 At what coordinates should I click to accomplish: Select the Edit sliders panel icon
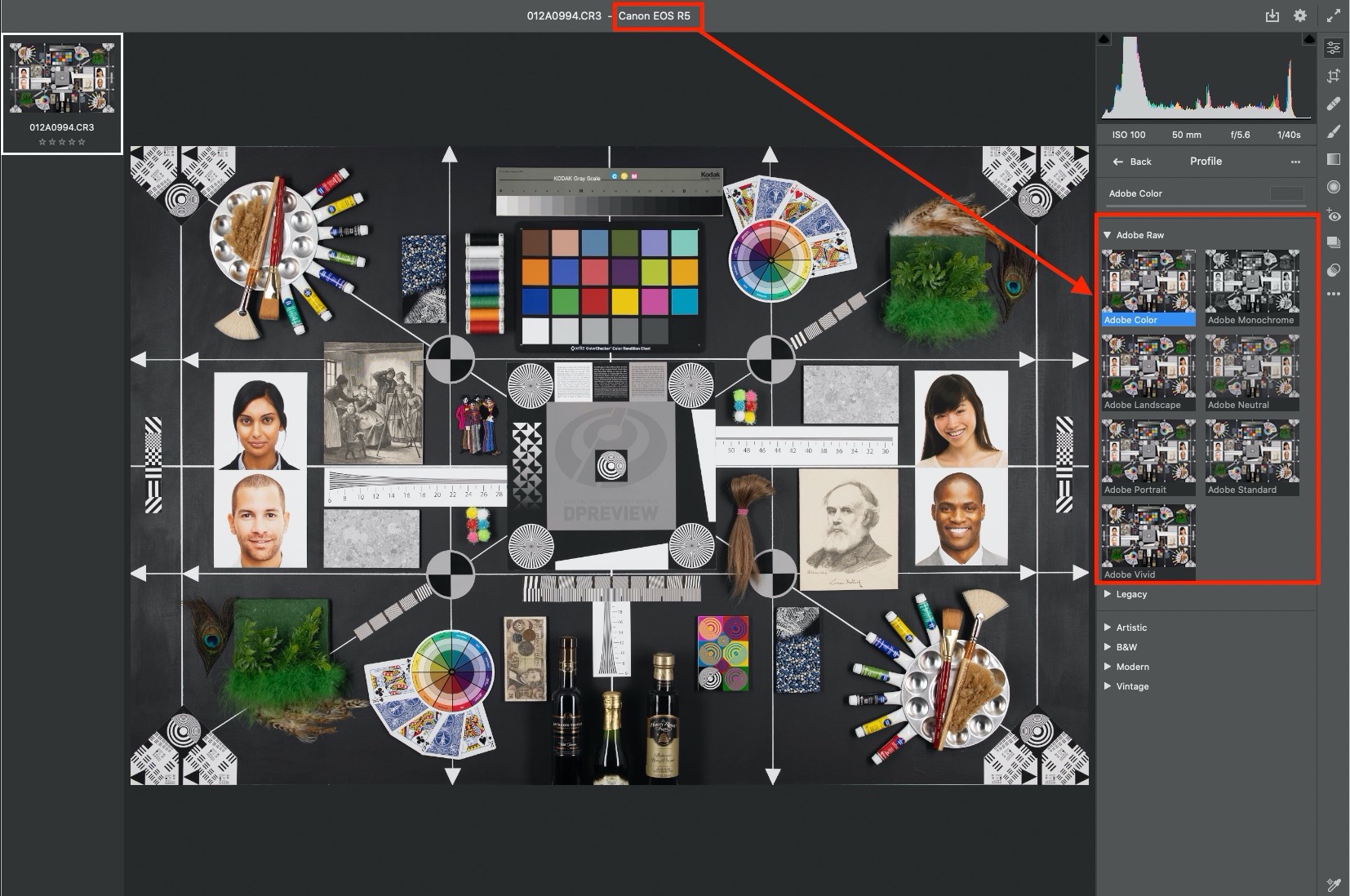click(x=1334, y=49)
